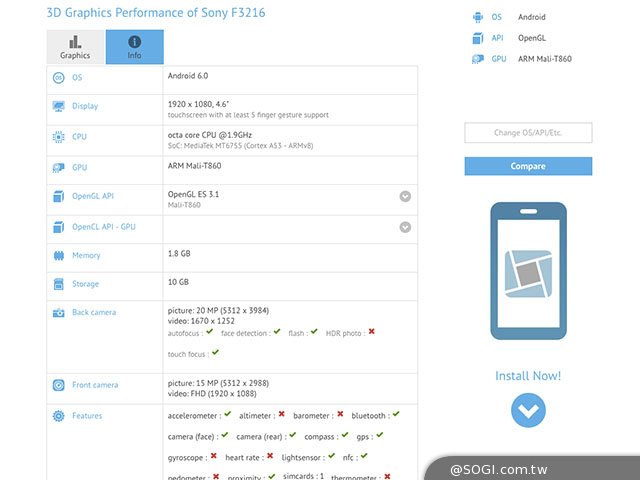Click the Compare button
The height and width of the screenshot is (480, 640).
click(x=528, y=166)
